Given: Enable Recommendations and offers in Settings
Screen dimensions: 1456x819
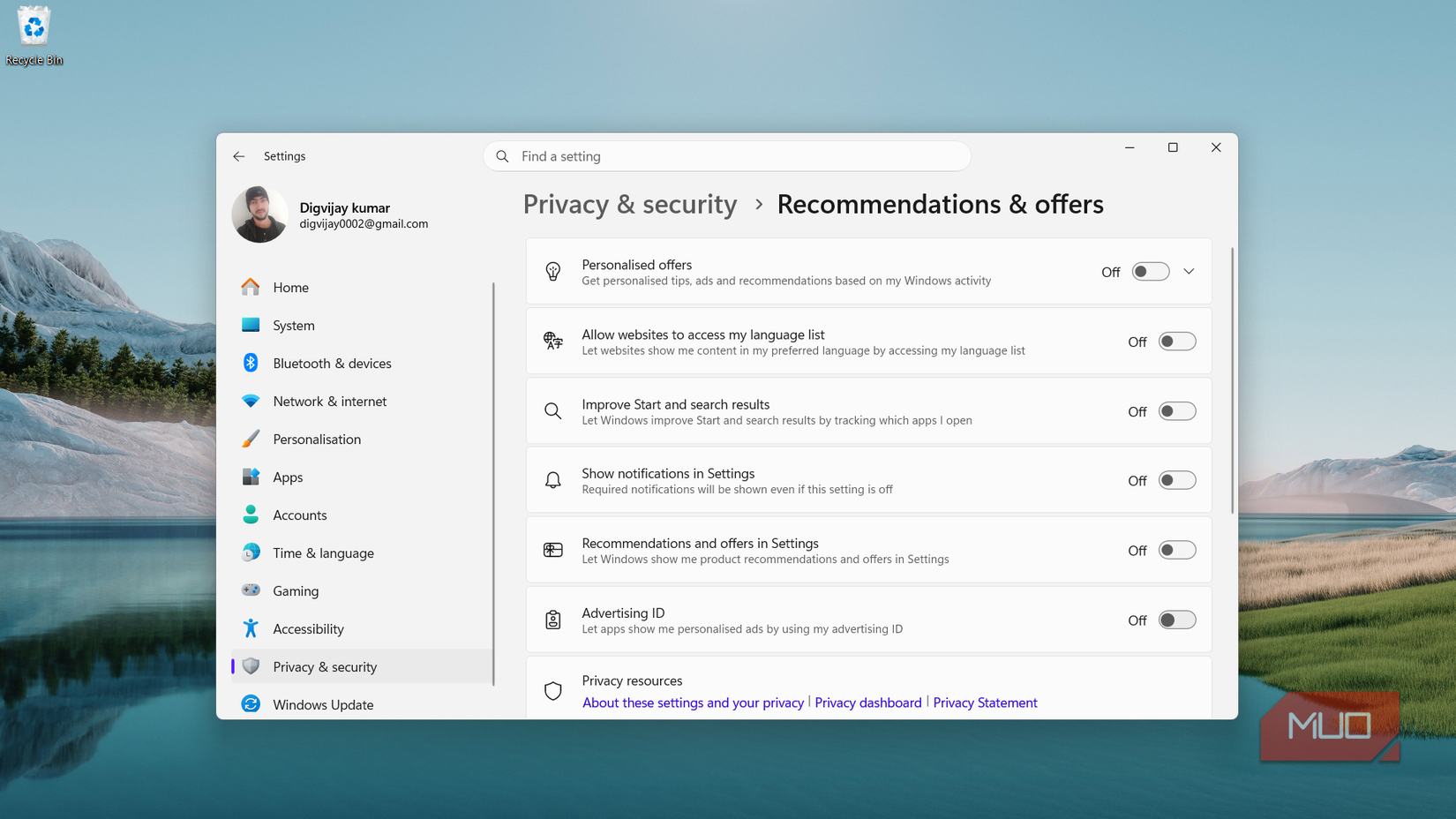Looking at the screenshot, I should (x=1177, y=550).
